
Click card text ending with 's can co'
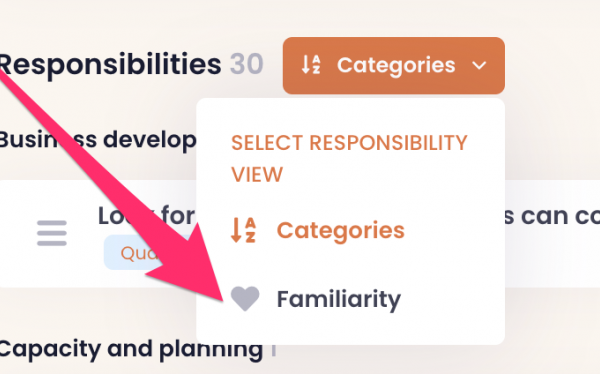pyautogui.click(x=552, y=216)
